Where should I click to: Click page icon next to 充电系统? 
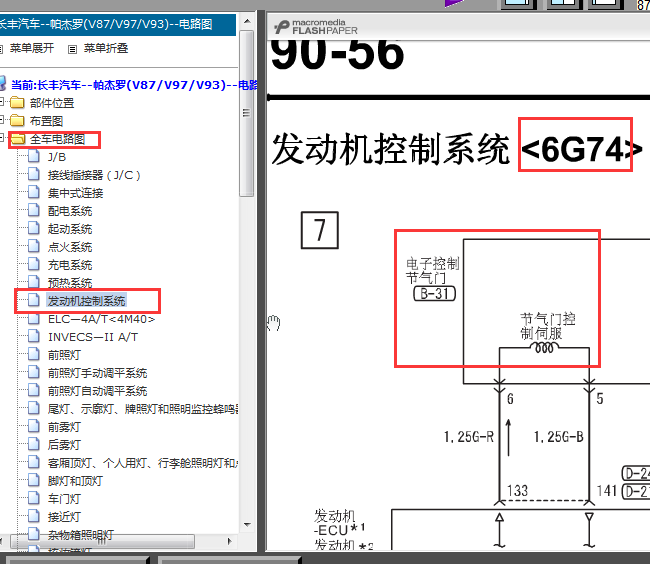[34, 264]
